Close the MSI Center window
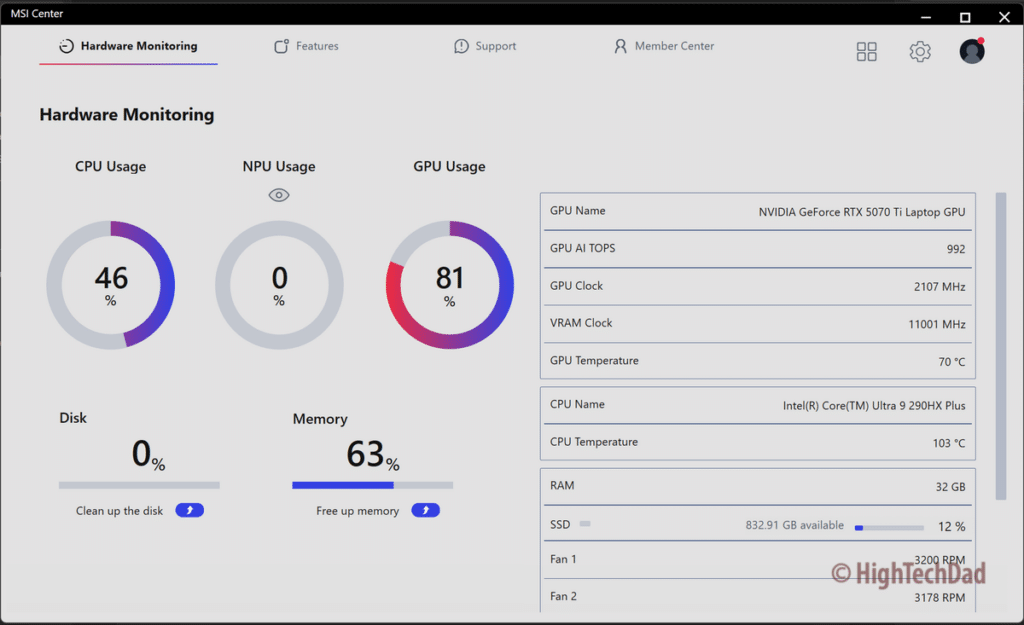 (1004, 17)
